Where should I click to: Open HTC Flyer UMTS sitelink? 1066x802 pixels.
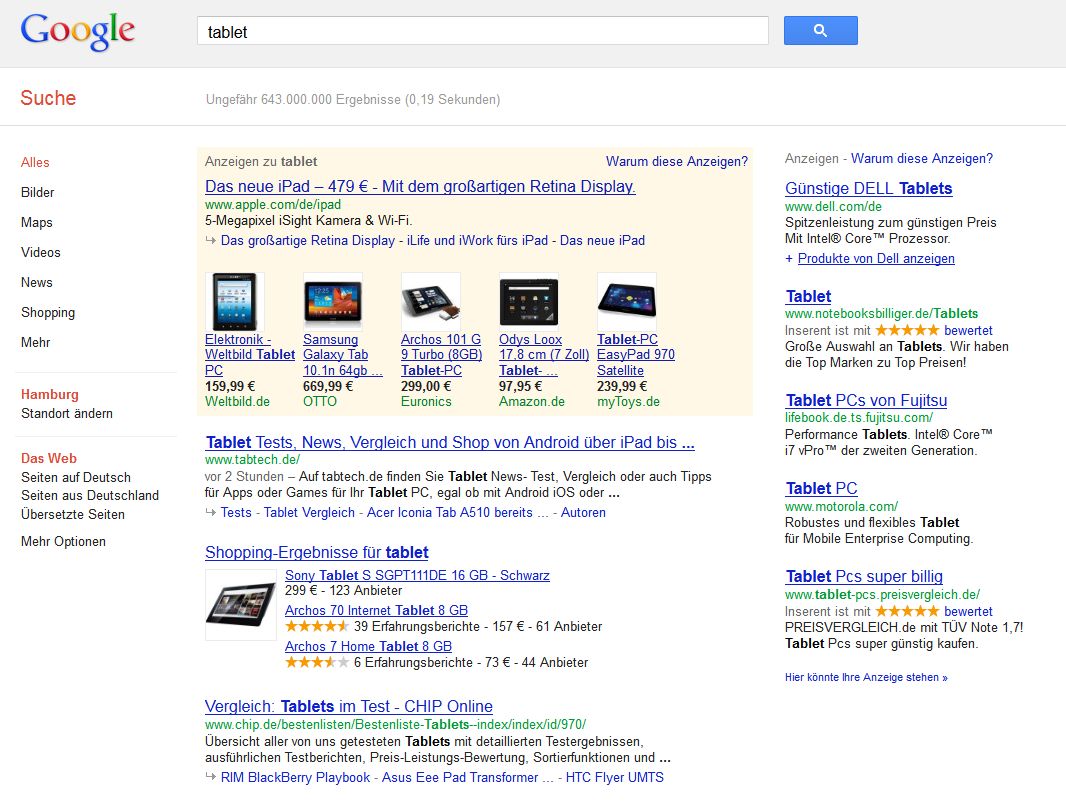click(x=615, y=778)
